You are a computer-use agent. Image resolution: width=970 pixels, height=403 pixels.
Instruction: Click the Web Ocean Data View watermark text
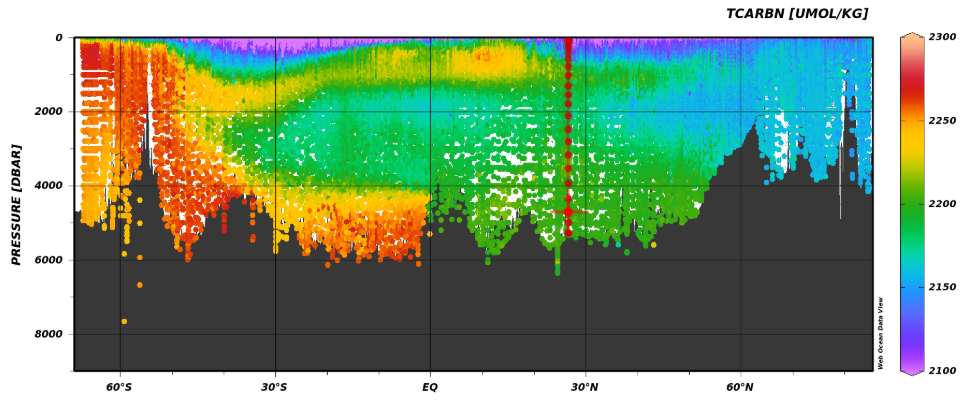pos(881,333)
